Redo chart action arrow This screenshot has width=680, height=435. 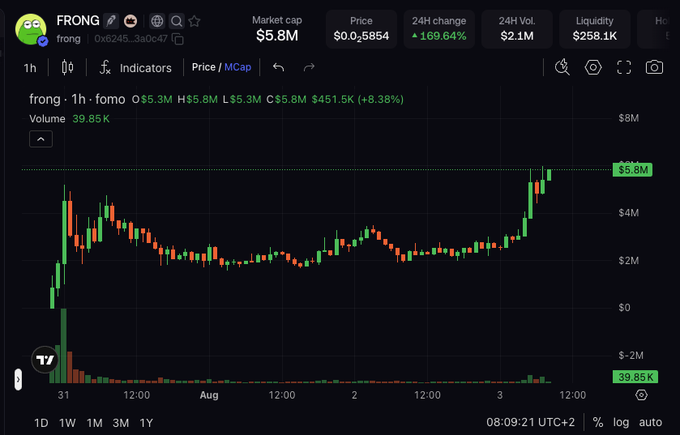[309, 67]
